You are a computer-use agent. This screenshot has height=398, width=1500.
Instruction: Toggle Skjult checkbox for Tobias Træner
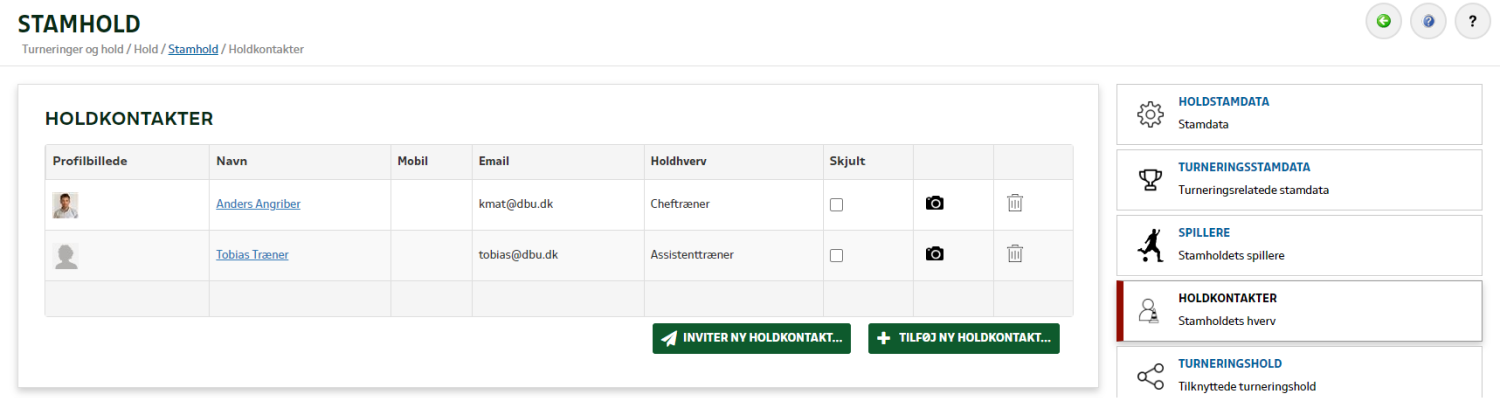coord(837,255)
